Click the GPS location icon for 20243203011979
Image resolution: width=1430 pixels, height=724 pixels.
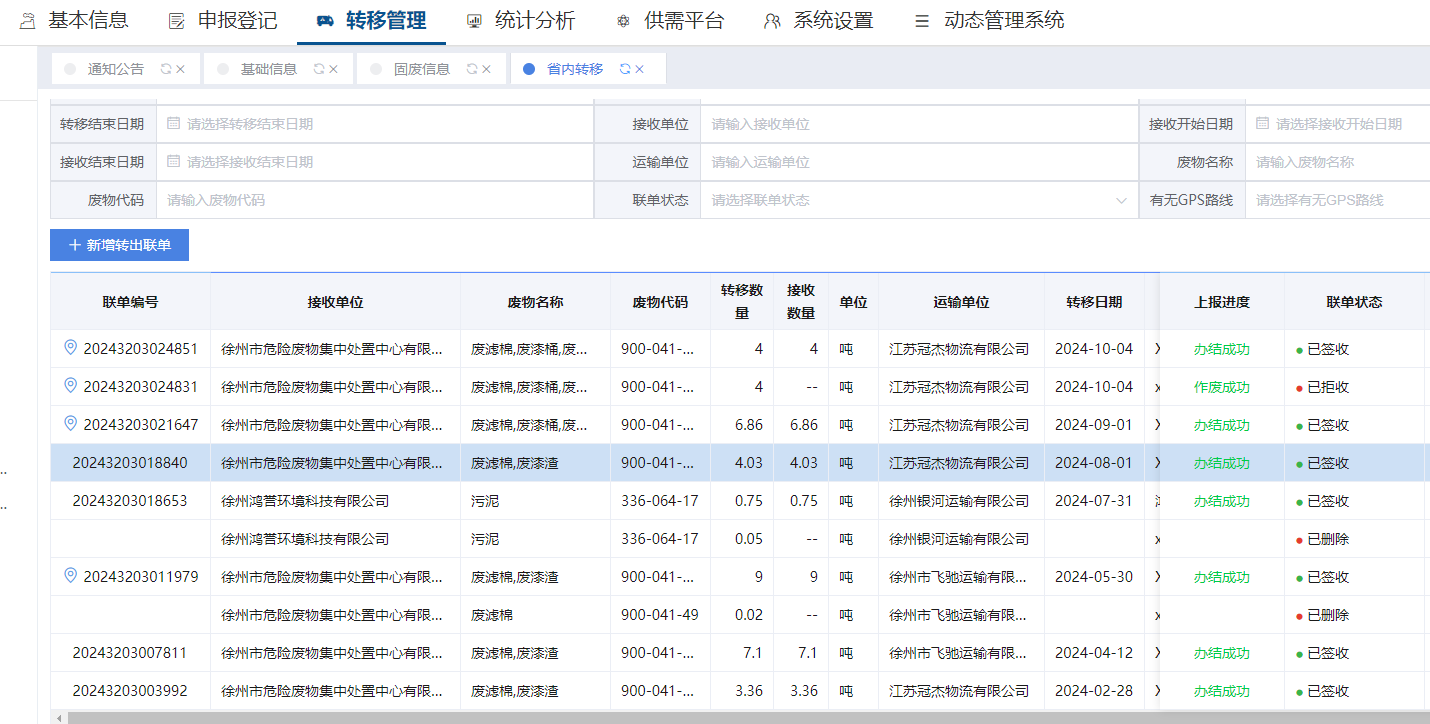tap(70, 576)
